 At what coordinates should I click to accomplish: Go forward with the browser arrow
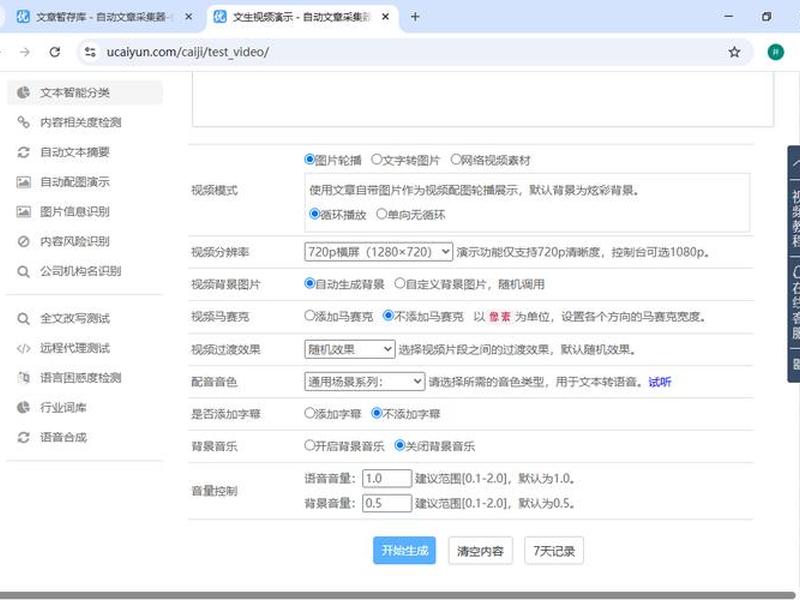click(x=24, y=52)
